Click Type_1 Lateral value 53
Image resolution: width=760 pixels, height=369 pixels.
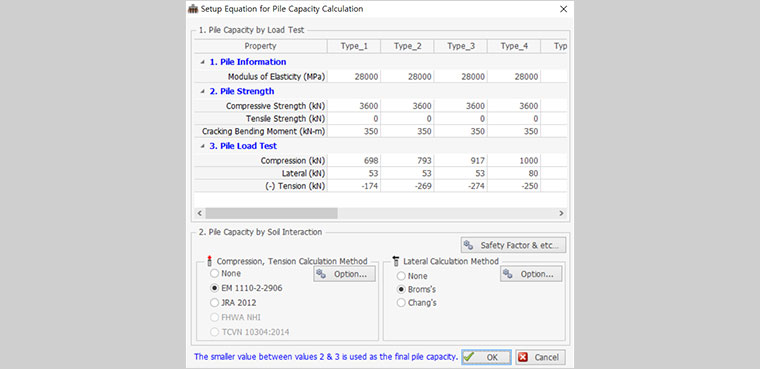(354, 173)
